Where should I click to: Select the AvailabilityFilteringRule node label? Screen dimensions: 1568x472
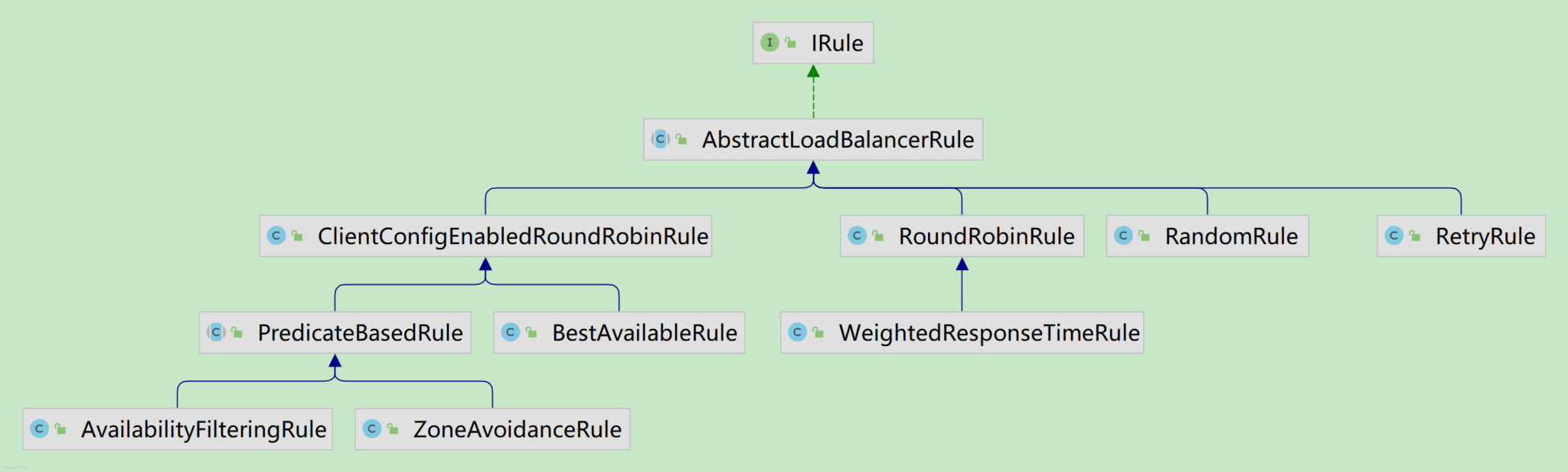tap(204, 429)
